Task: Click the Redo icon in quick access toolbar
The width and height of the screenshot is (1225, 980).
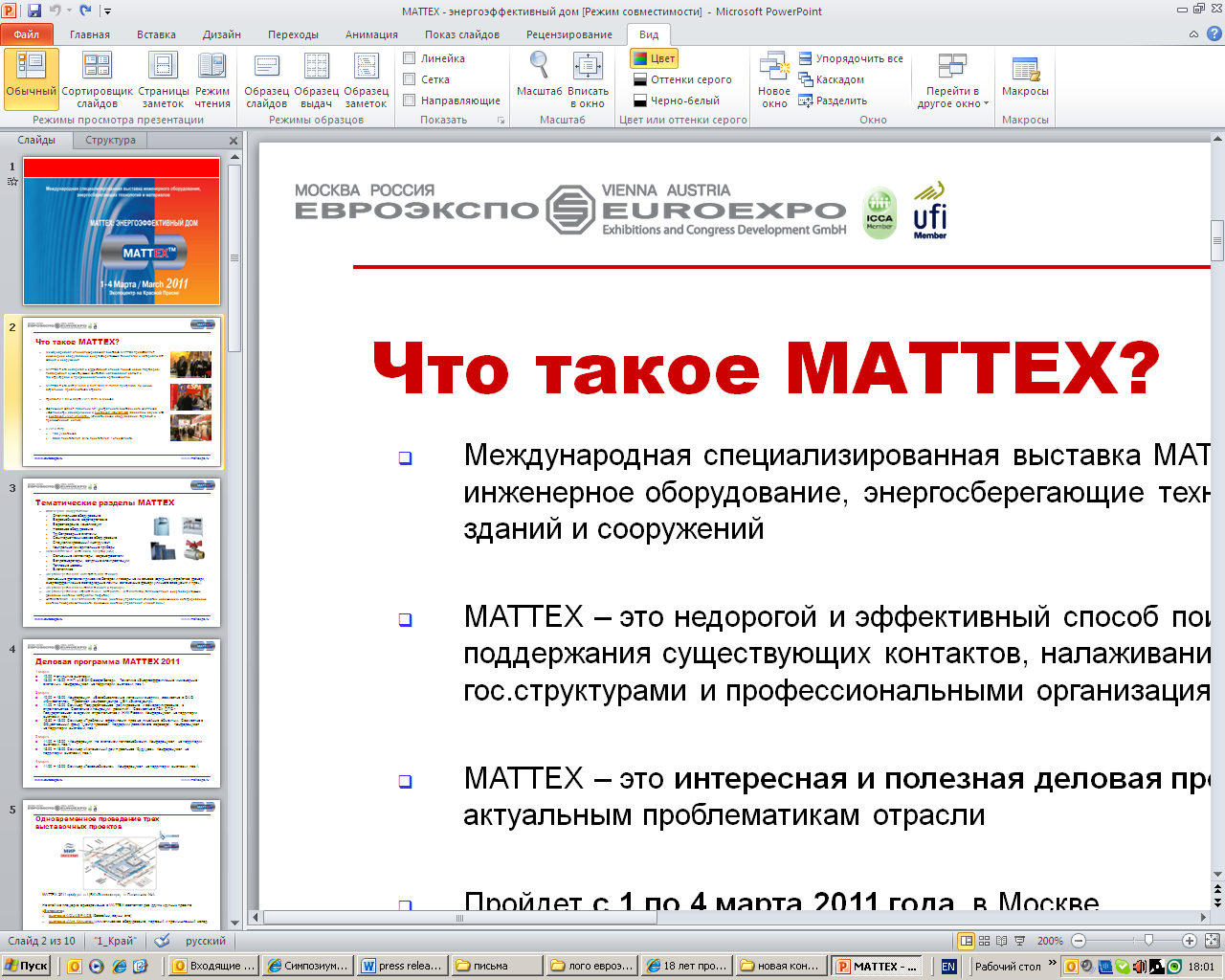Action: click(85, 11)
